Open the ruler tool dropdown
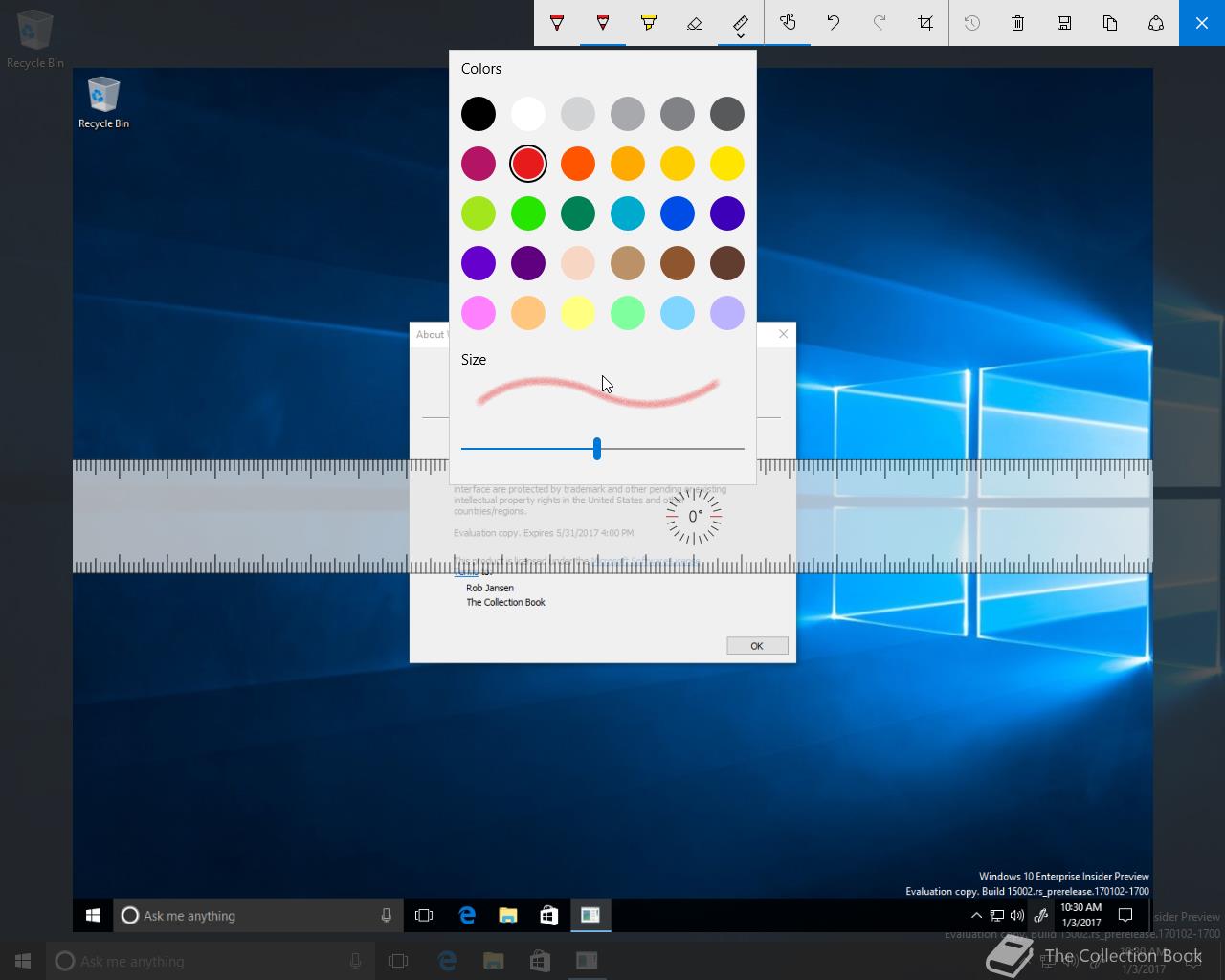The image size is (1225, 980). pos(741,23)
